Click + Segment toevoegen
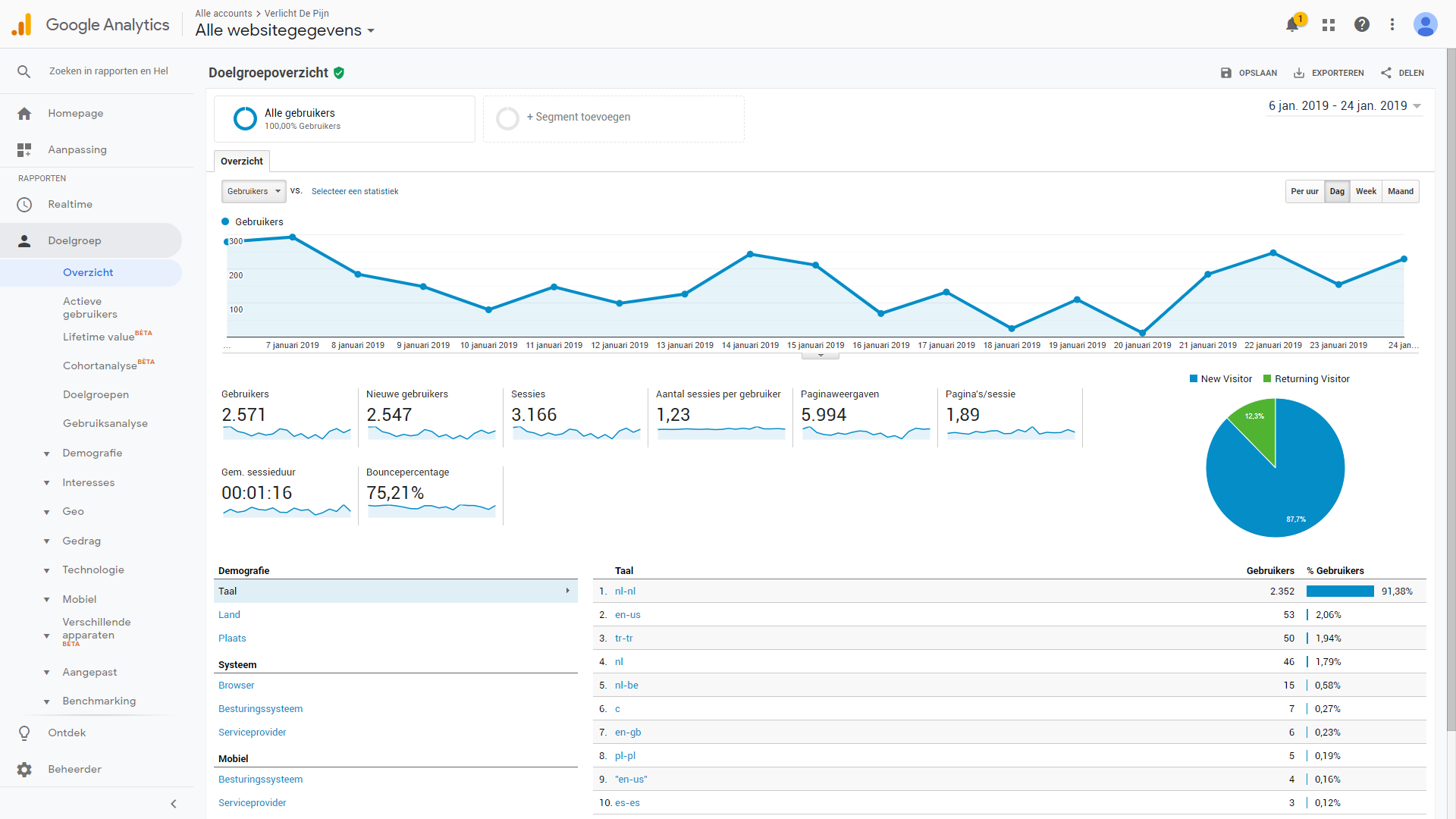The height and width of the screenshot is (819, 1456). tap(579, 118)
